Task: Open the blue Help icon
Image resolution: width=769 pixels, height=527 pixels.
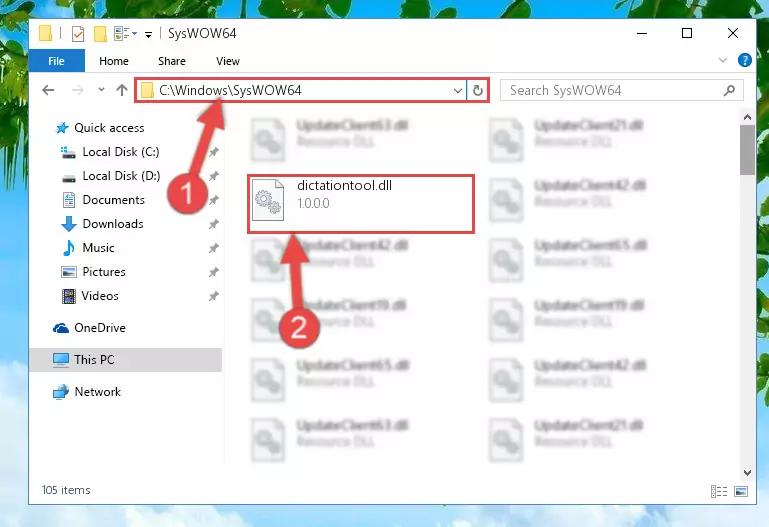Action: coord(744,60)
